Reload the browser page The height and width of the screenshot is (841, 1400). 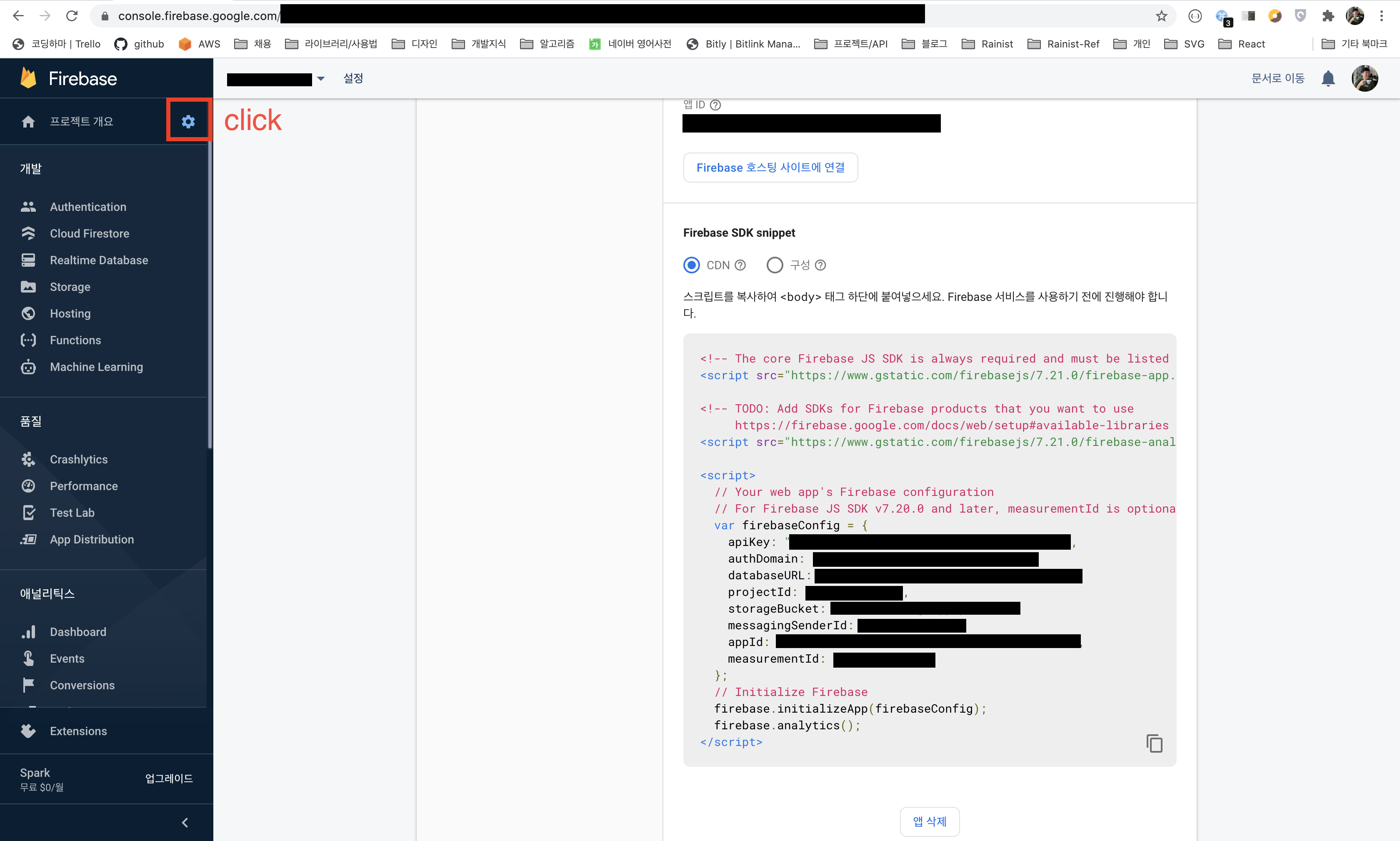point(72,16)
